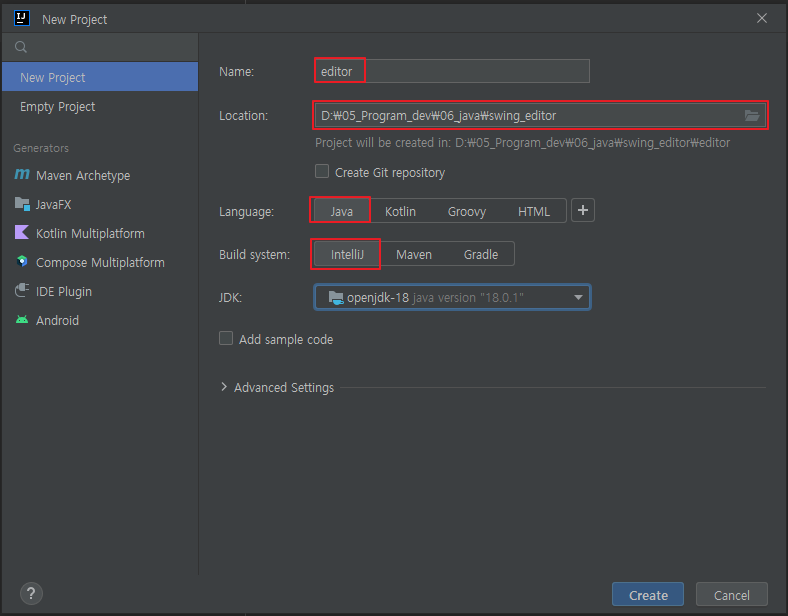This screenshot has width=788, height=616.
Task: Choose the Kotlin Multiplatform generator
Action: (x=100, y=233)
